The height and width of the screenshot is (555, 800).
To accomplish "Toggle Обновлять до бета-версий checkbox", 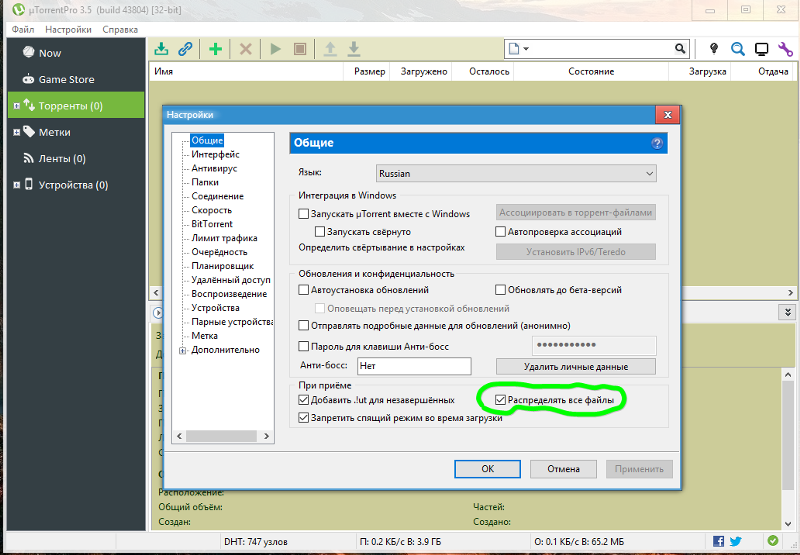I will click(501, 290).
